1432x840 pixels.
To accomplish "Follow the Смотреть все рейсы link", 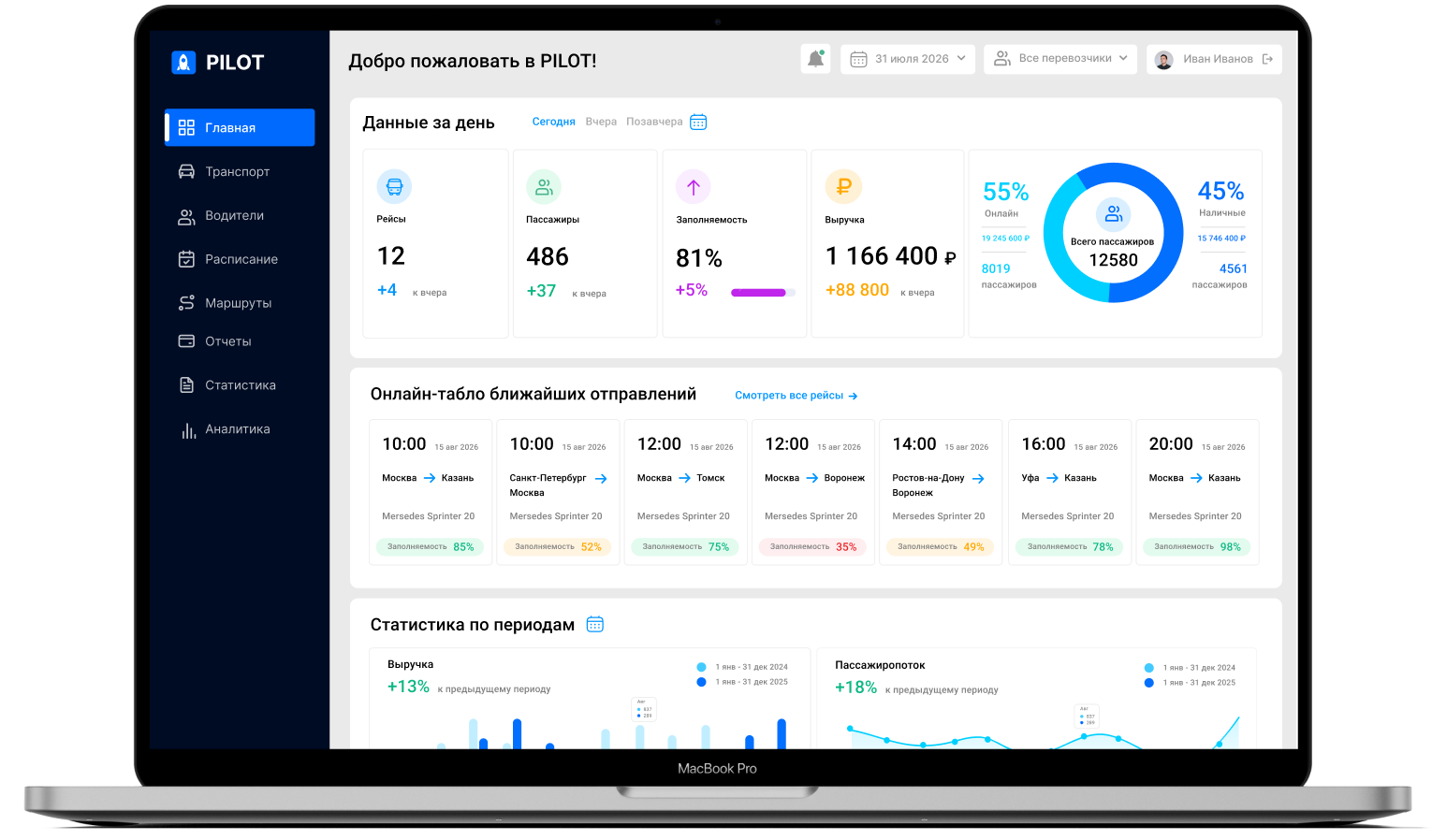I will pos(796,396).
